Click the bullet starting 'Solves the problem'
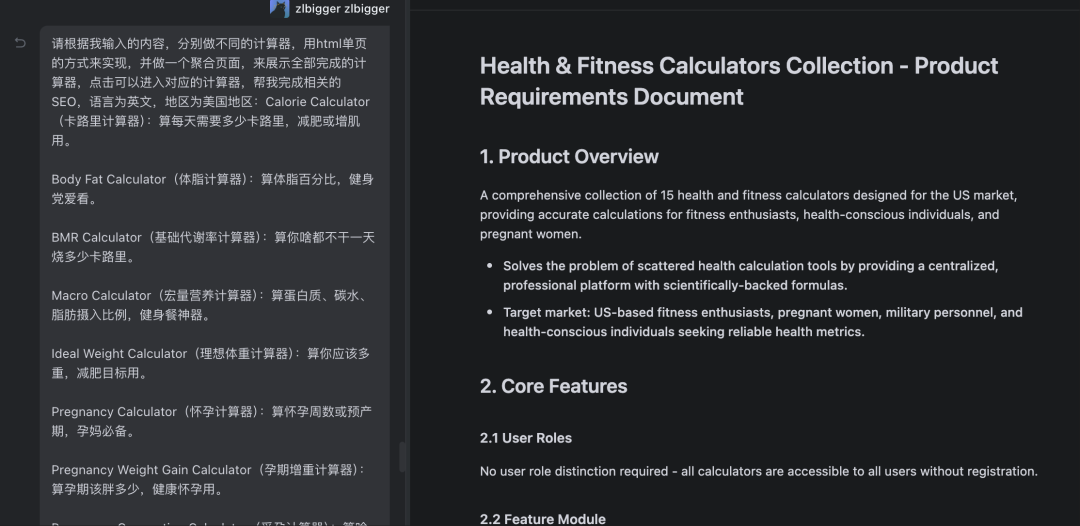 coord(750,275)
